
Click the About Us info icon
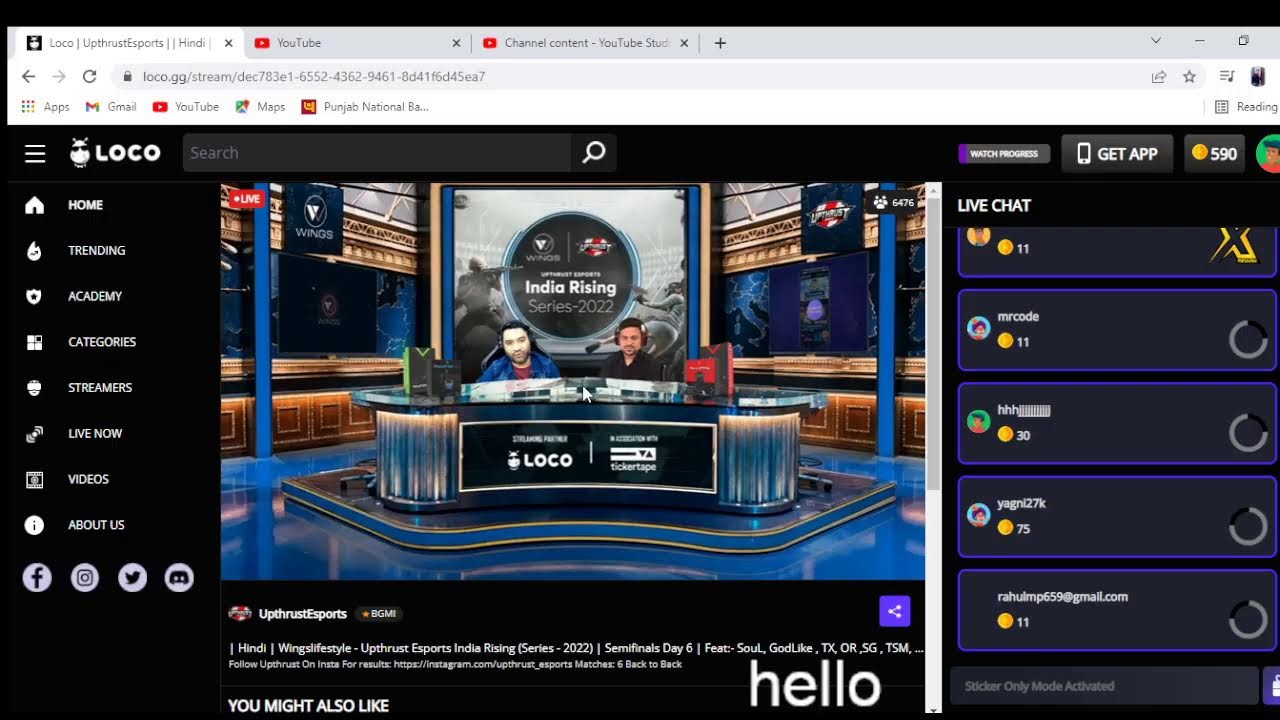(35, 525)
